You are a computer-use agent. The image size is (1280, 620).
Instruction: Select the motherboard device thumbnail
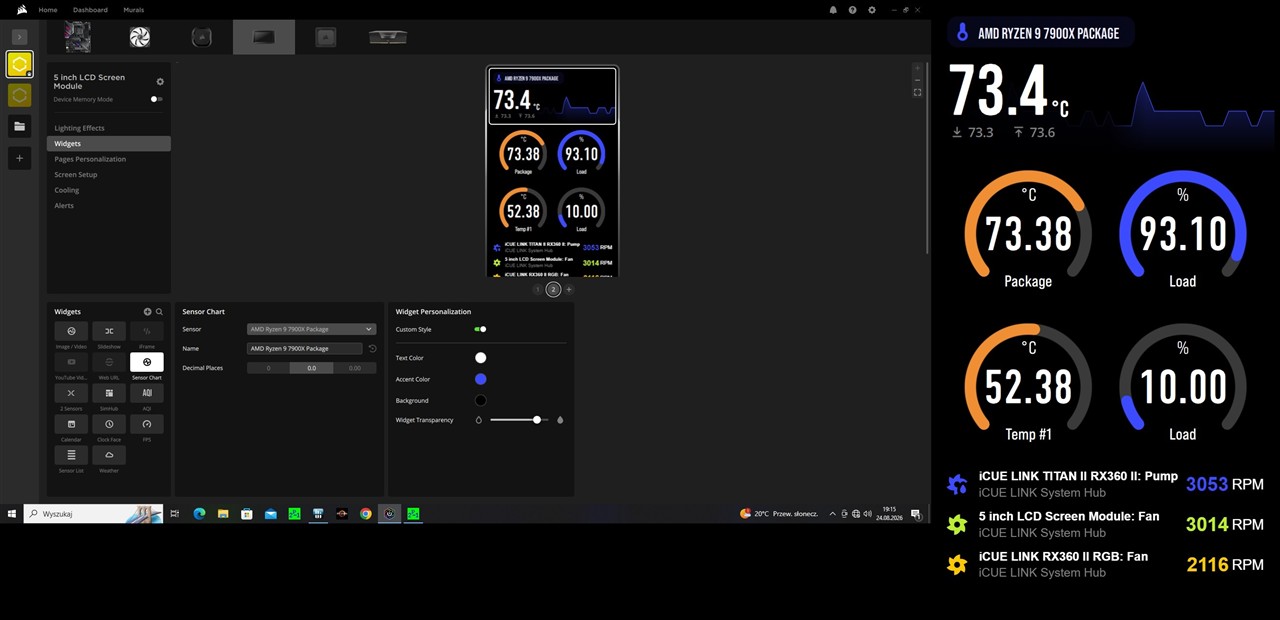click(78, 37)
